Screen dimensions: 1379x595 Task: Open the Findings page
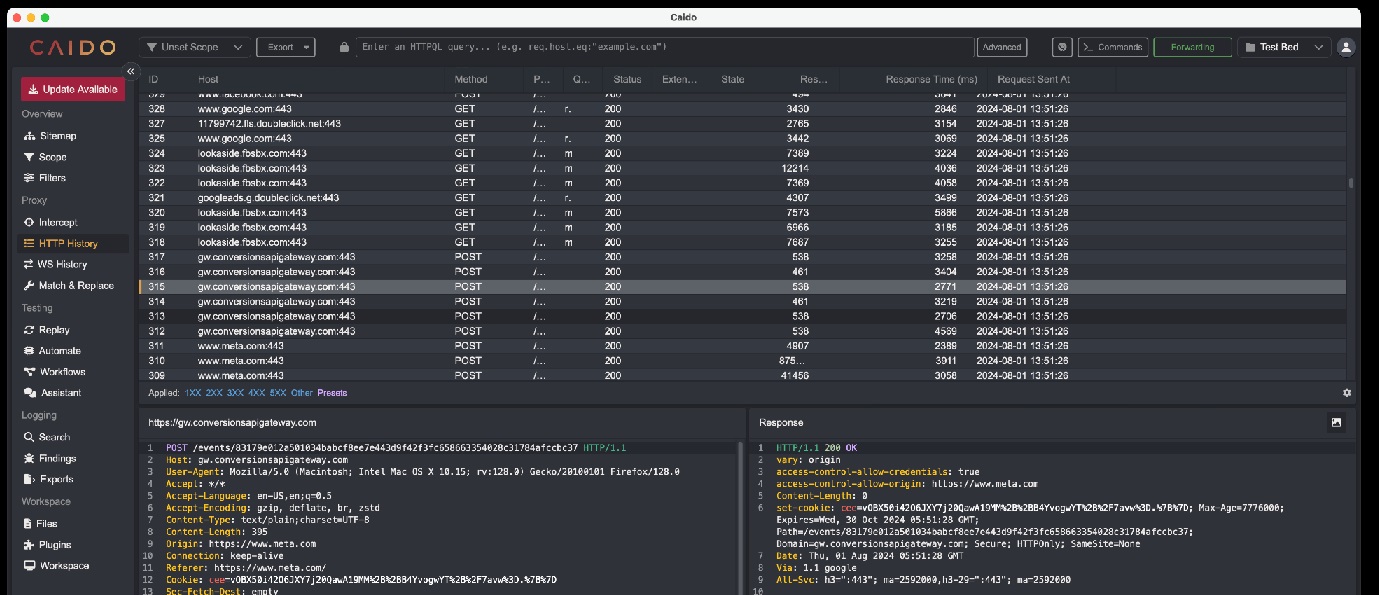(57, 458)
